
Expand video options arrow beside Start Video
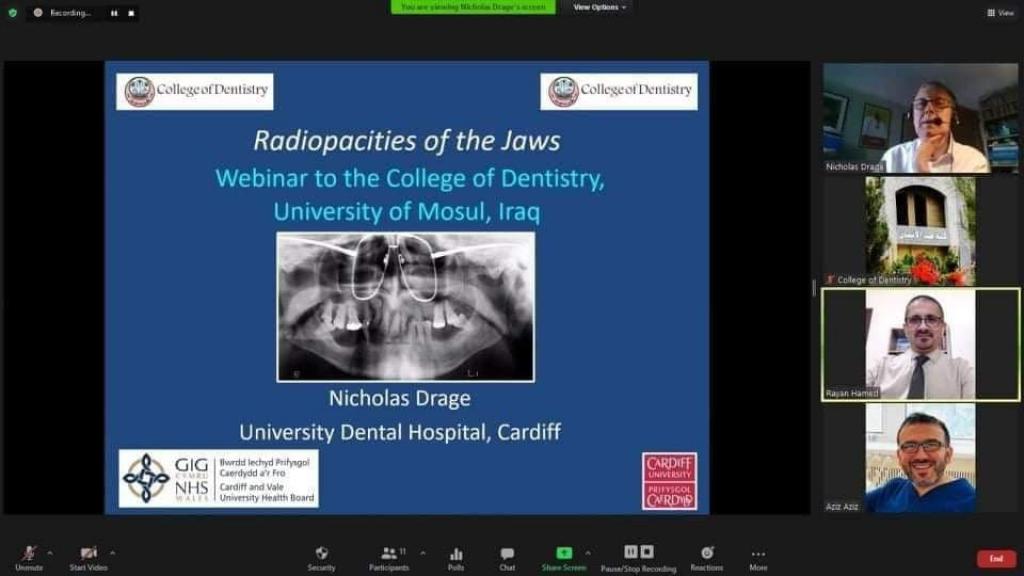click(x=112, y=552)
